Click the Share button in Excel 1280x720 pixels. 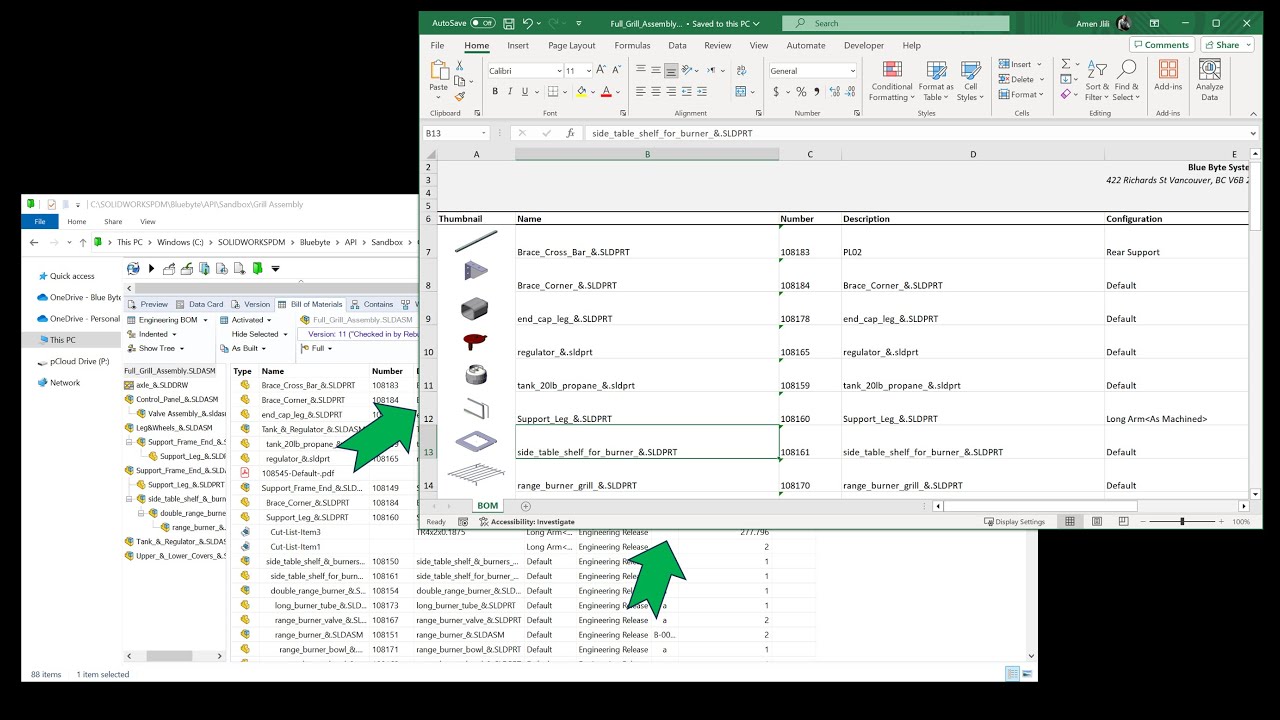pos(1227,45)
